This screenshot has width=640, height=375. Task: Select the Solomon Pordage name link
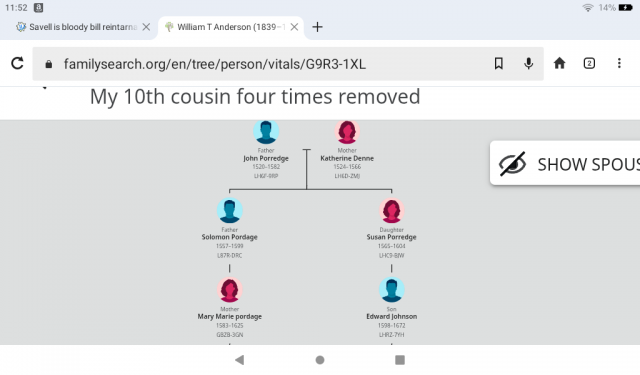coord(229,237)
